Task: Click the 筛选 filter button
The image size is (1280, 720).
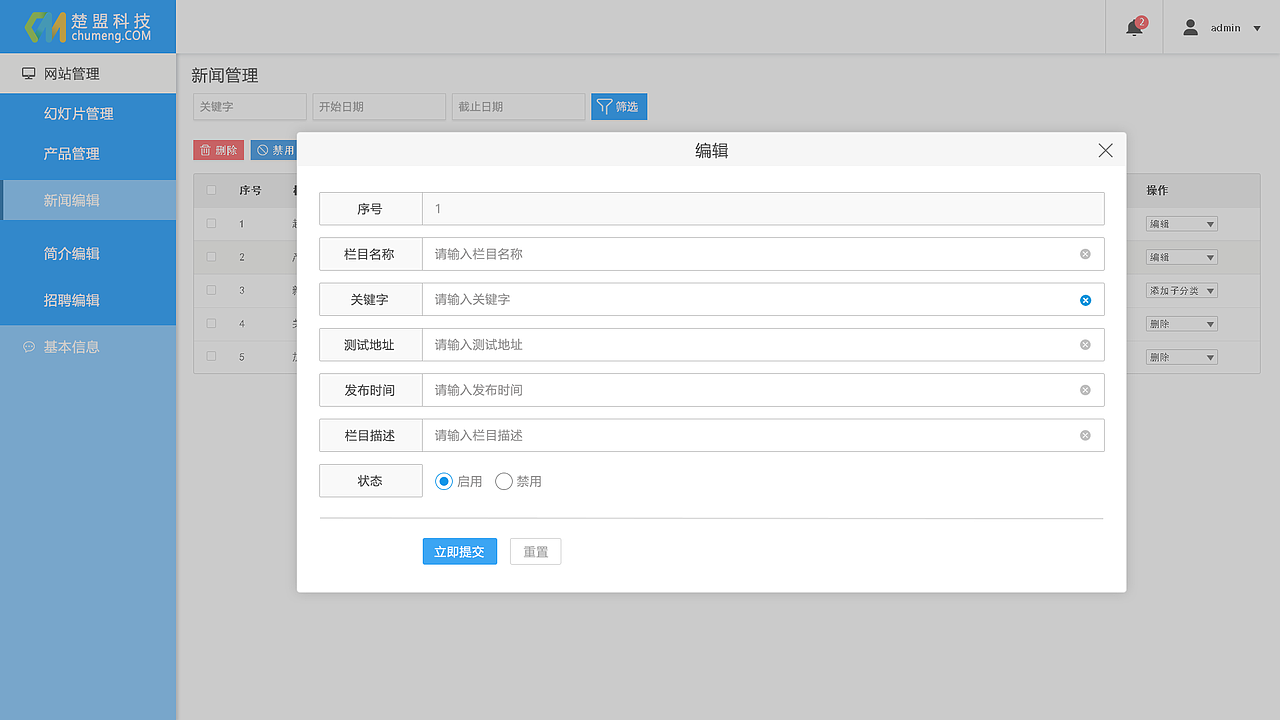Action: (x=619, y=107)
